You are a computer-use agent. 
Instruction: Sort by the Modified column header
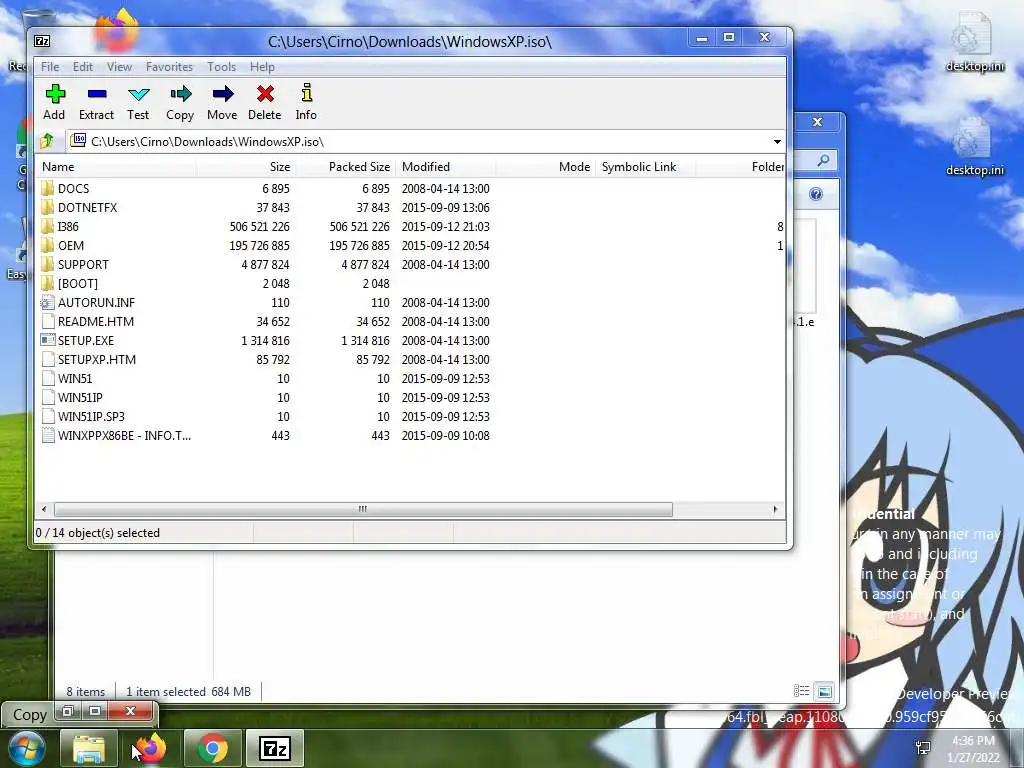coord(445,167)
